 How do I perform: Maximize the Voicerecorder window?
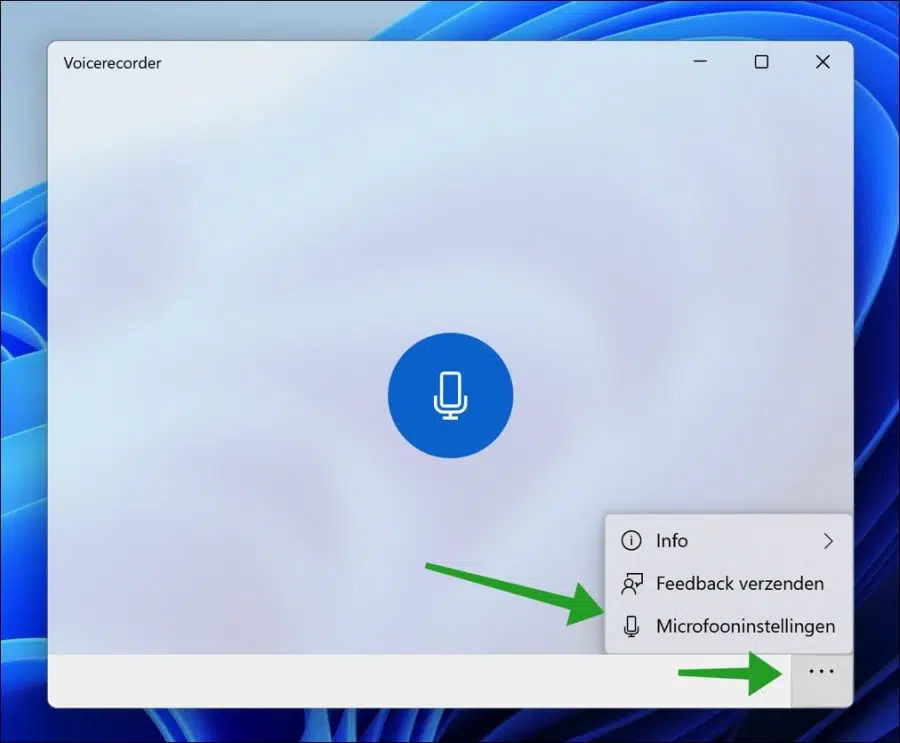(x=761, y=61)
